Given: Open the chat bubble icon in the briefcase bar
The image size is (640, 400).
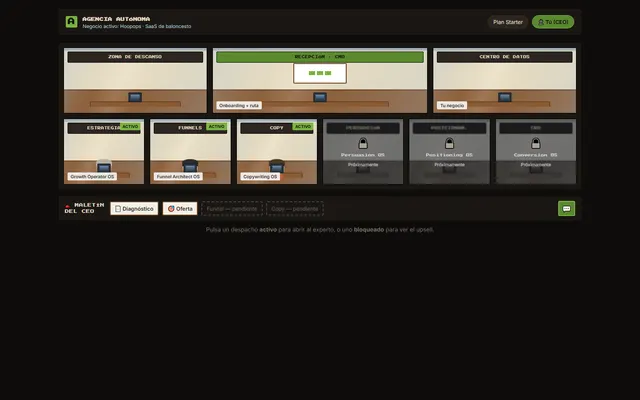Looking at the screenshot, I should (x=566, y=209).
